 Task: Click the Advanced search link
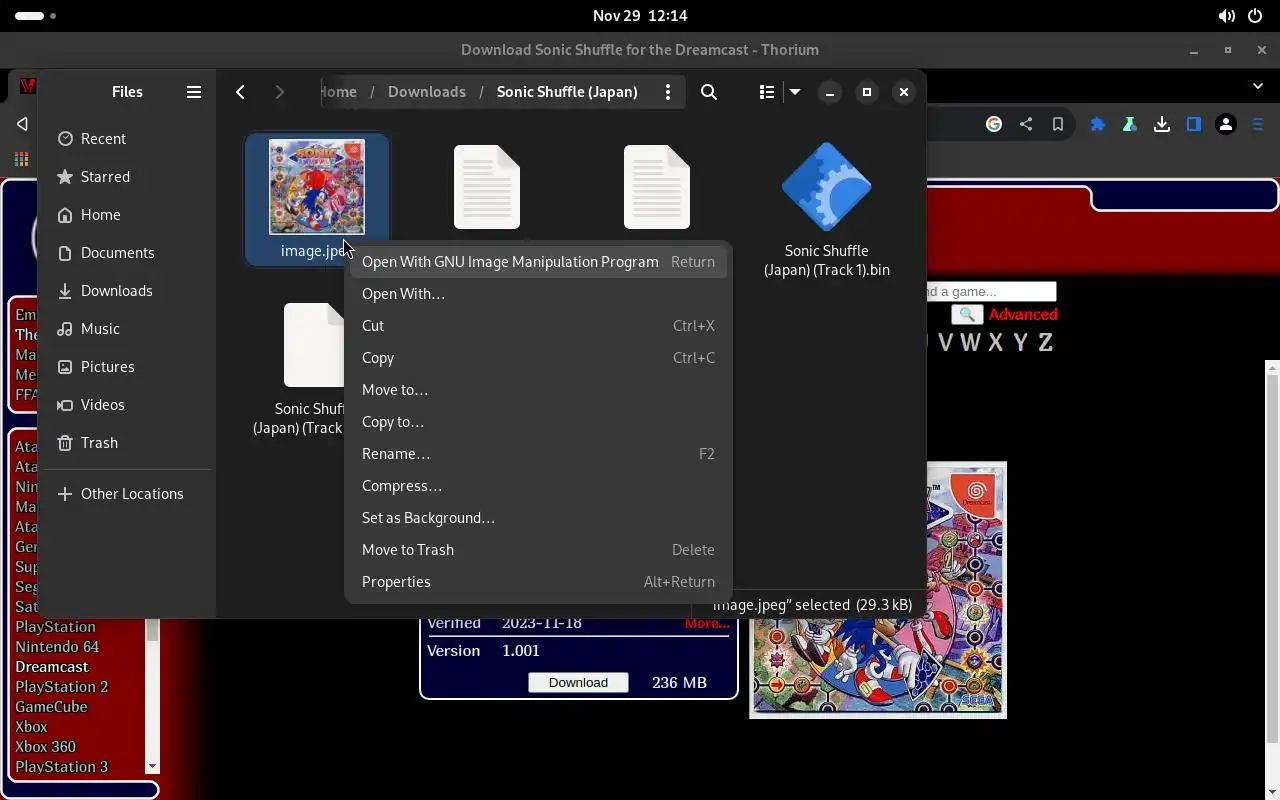(x=1023, y=314)
